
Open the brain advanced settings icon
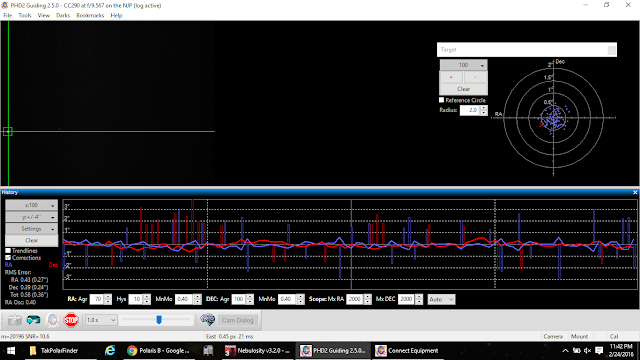click(x=207, y=320)
